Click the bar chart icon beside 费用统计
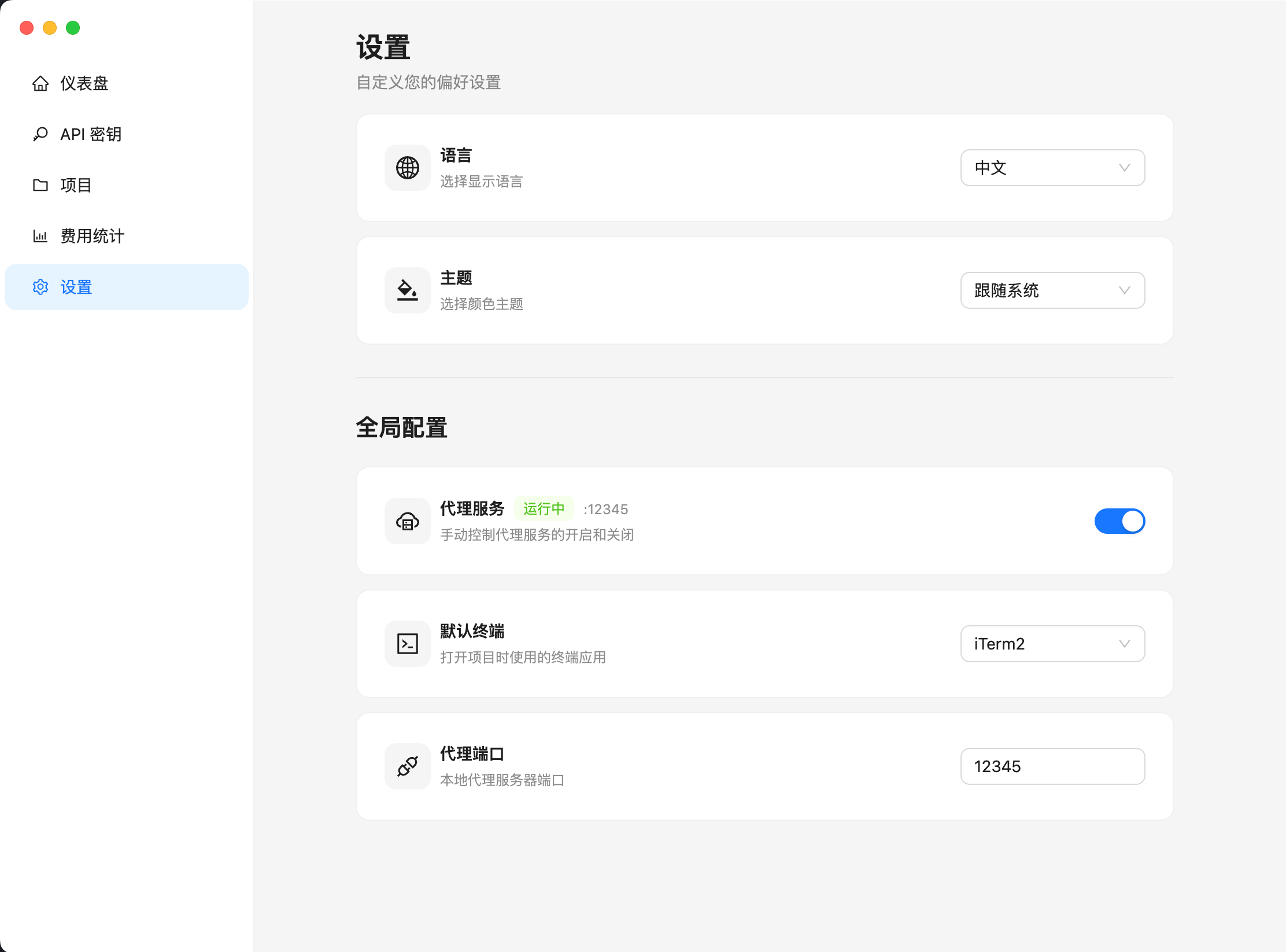The image size is (1286, 952). coord(40,236)
